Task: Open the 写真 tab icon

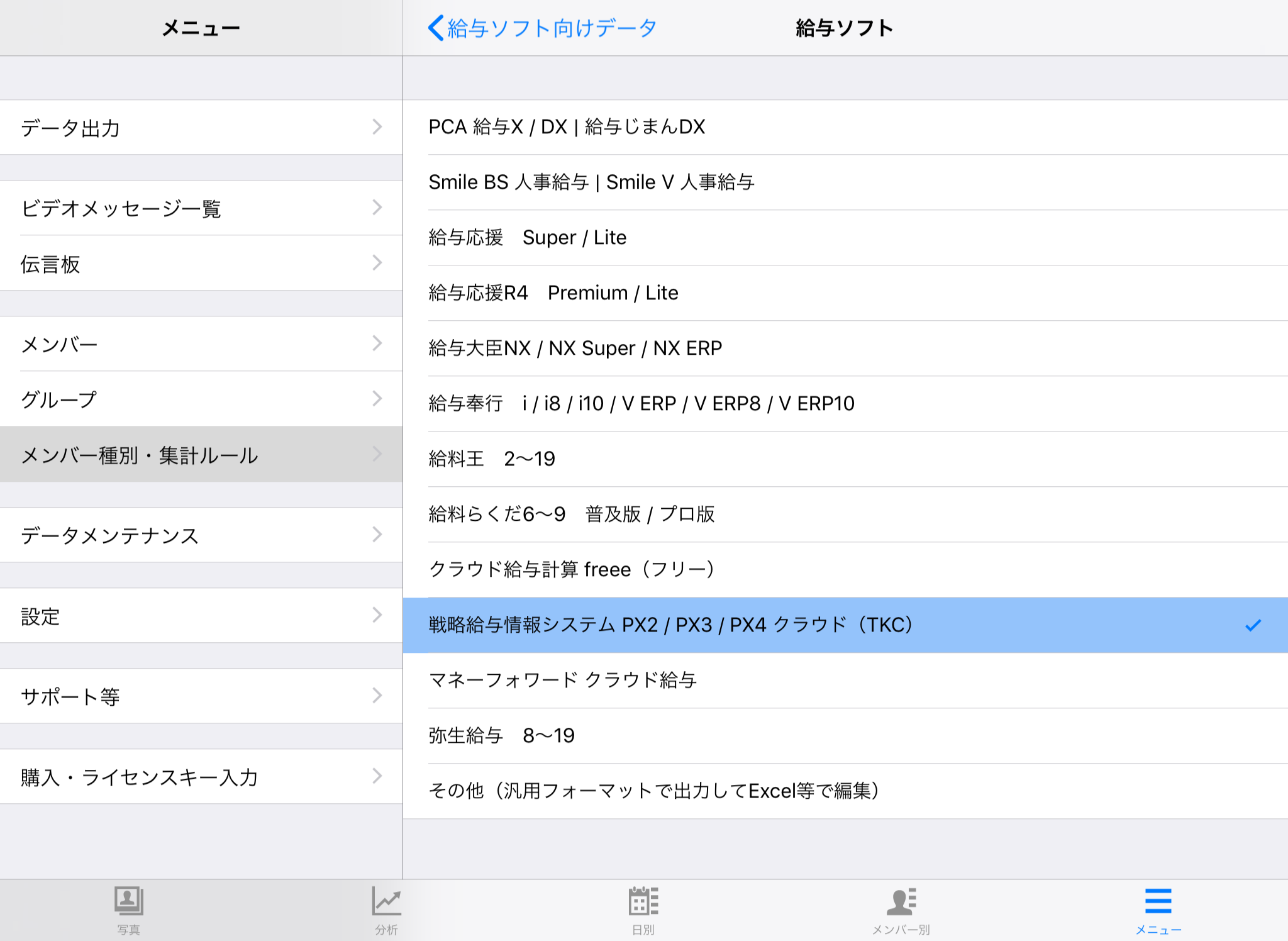Action: coord(128,901)
